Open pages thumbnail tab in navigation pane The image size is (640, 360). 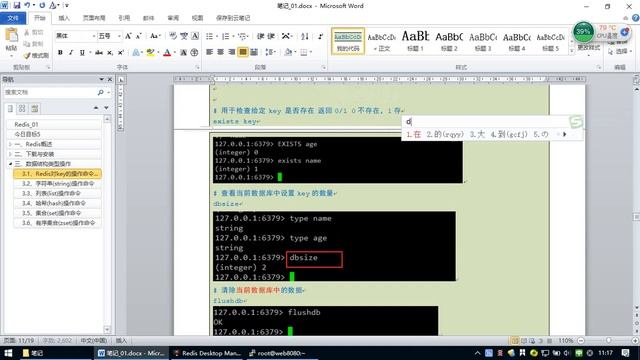pos(22,108)
